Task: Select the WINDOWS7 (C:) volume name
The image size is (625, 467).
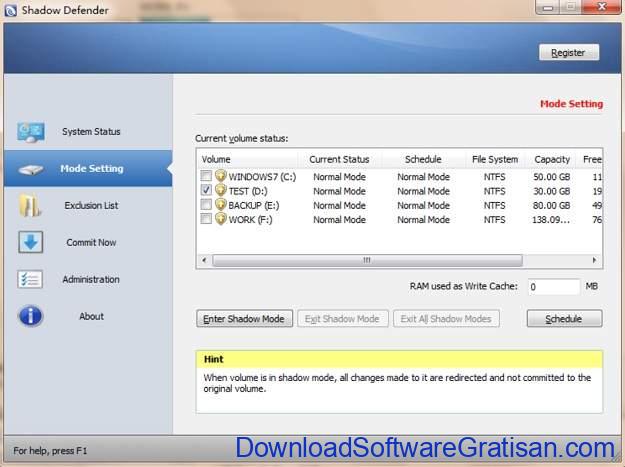Action: point(262,177)
